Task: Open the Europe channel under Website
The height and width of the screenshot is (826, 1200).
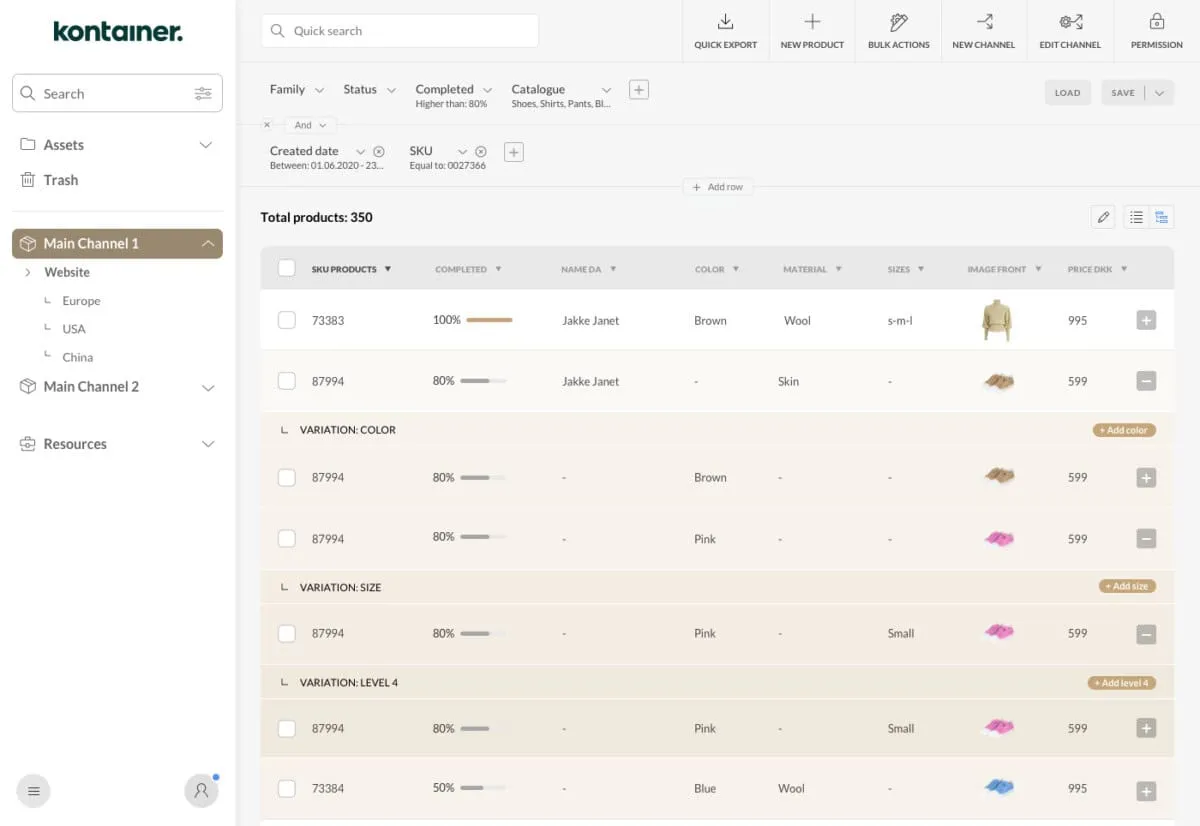Action: tap(81, 301)
